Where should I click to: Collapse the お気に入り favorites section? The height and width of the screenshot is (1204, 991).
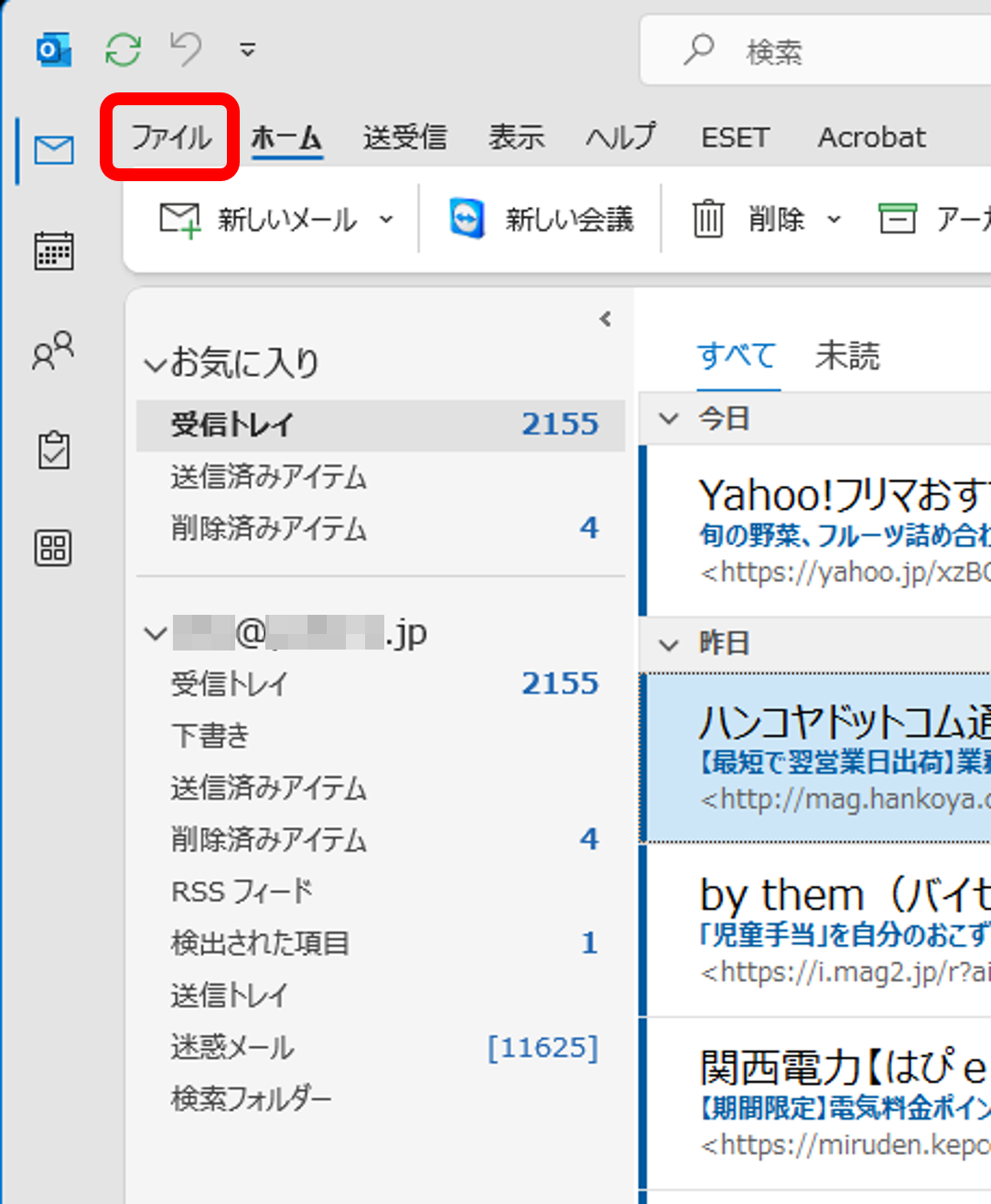[x=154, y=365]
